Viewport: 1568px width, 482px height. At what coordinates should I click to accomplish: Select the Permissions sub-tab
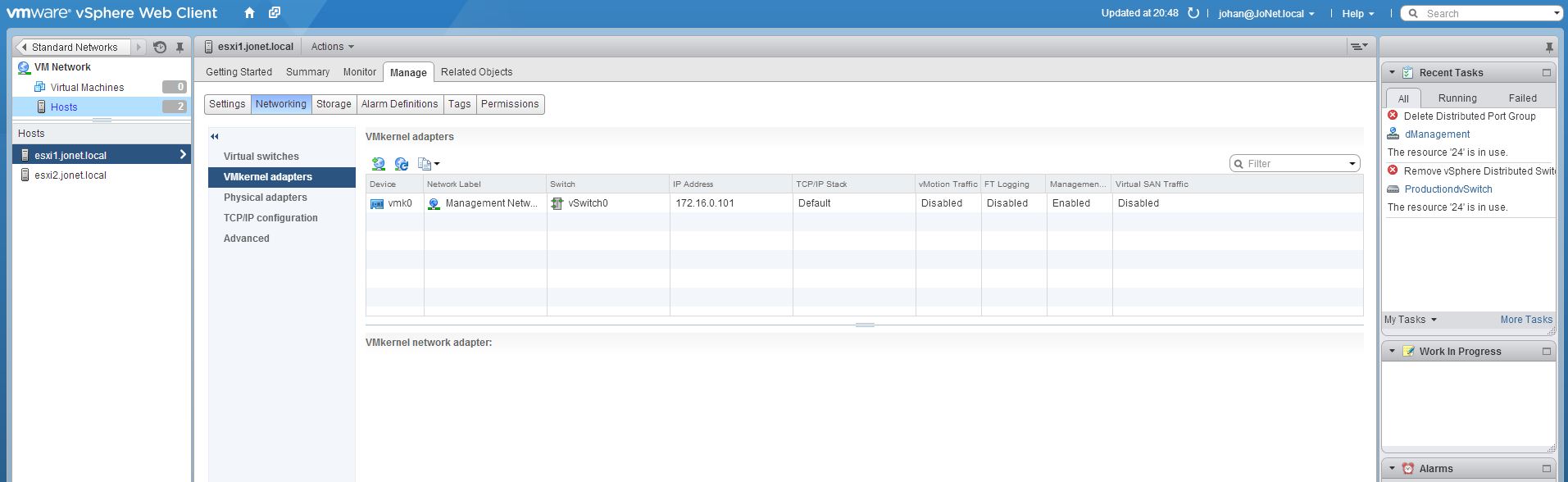pos(510,104)
